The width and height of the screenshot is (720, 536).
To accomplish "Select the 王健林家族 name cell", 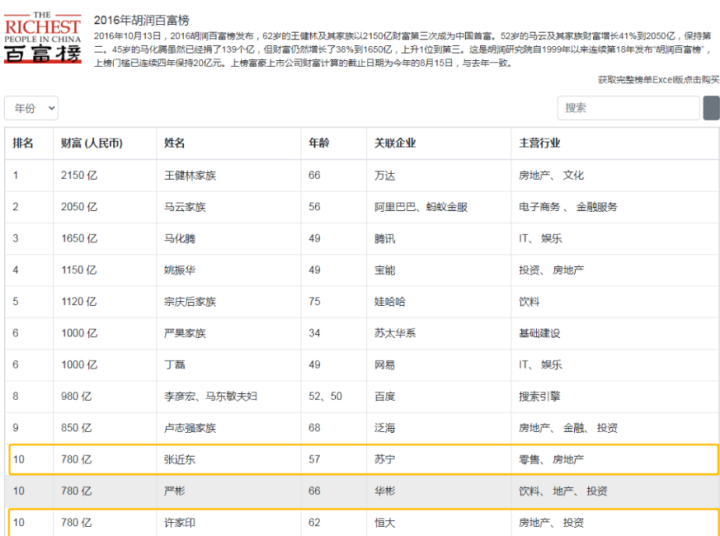I will [190, 175].
